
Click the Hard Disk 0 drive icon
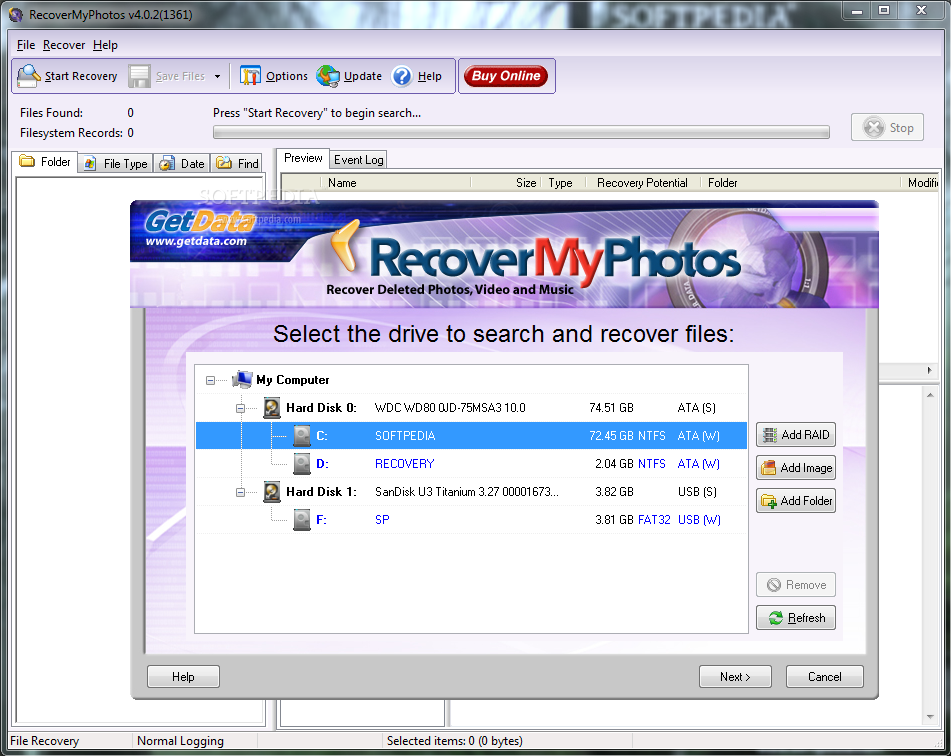click(x=272, y=408)
